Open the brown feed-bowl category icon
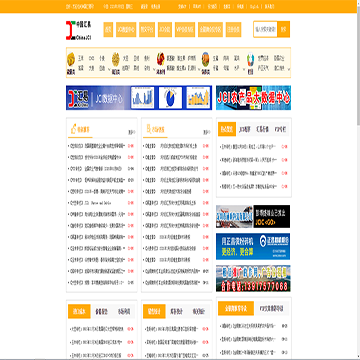Image resolution: width=360 pixels, height=360 pixels. [205, 60]
